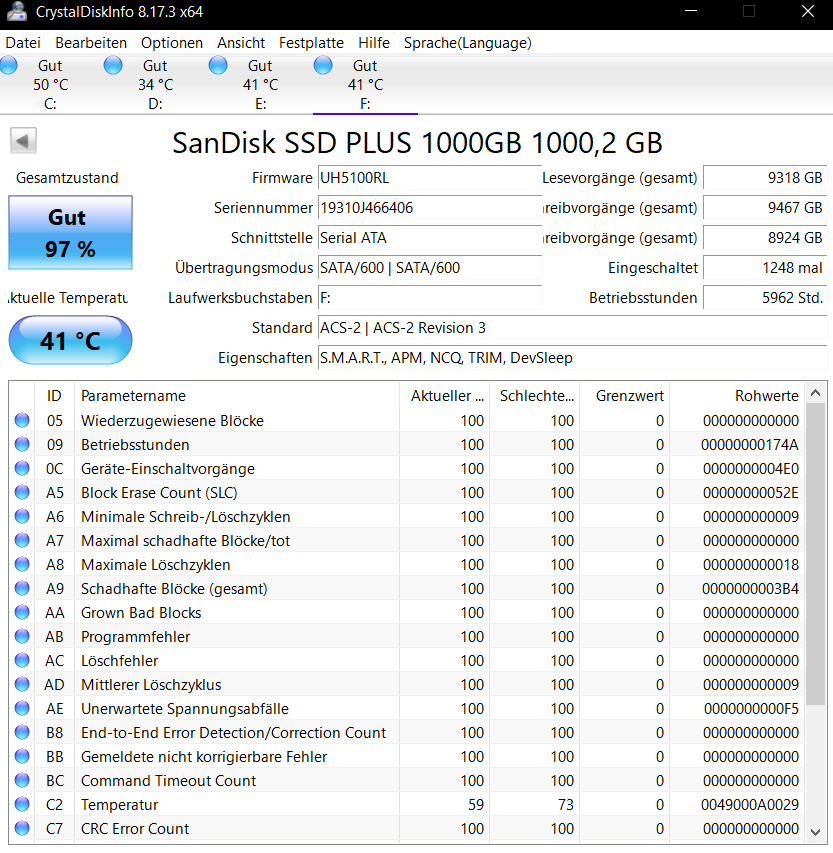Click status orb for Command Timeout Count
This screenshot has width=833, height=853.
click(x=22, y=780)
